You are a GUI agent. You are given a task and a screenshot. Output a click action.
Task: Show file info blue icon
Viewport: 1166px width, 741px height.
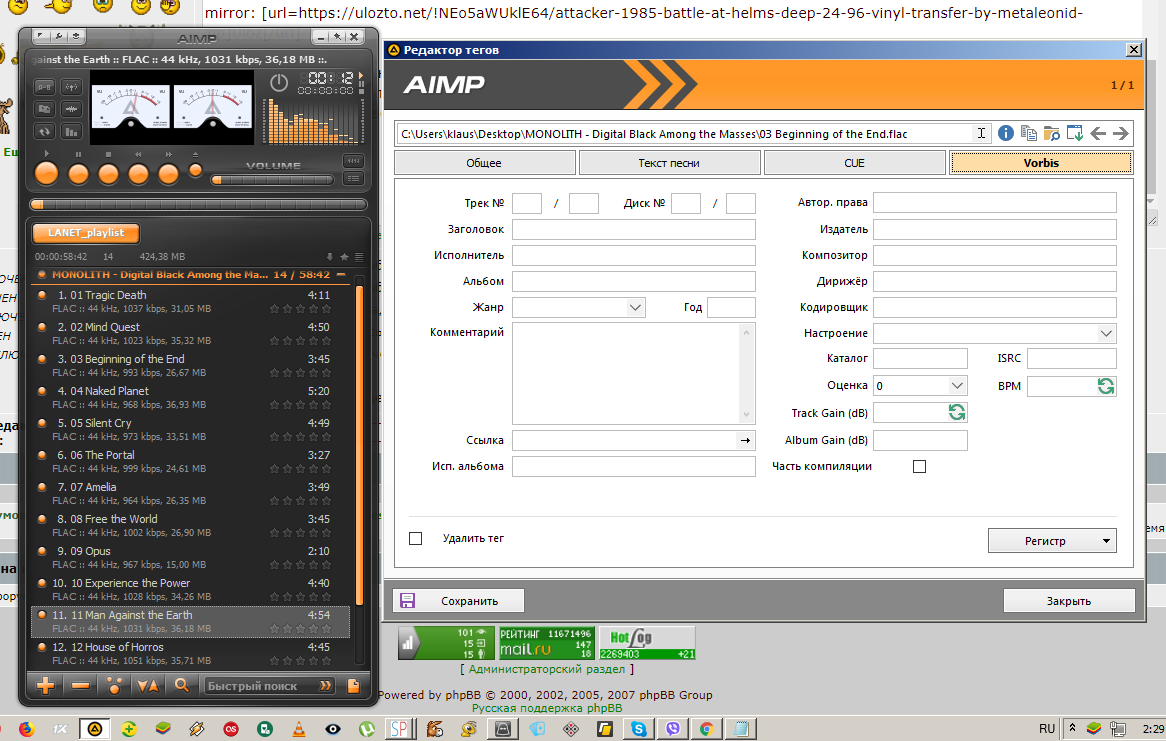(x=1005, y=133)
